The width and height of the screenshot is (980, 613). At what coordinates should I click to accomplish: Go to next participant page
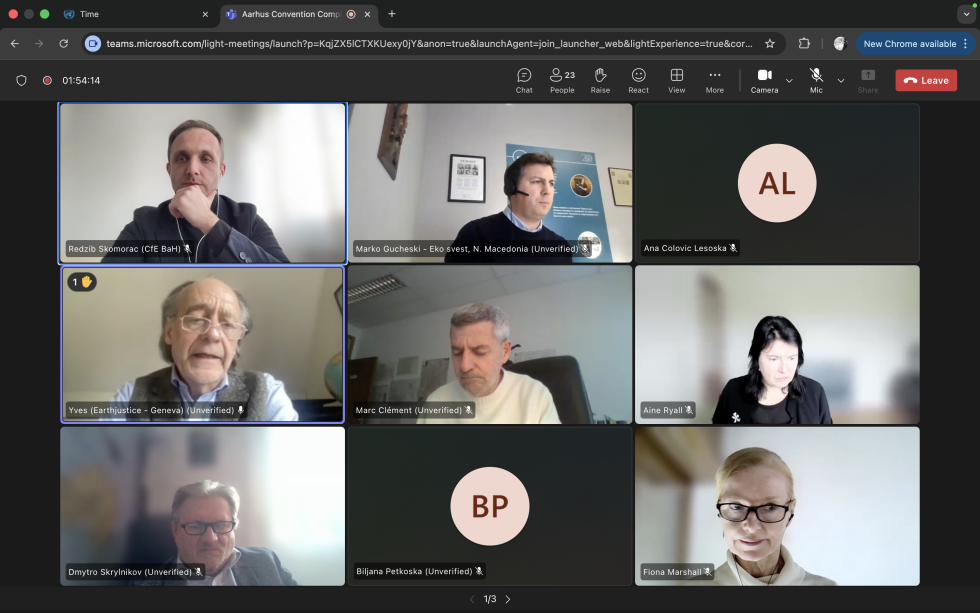(508, 599)
